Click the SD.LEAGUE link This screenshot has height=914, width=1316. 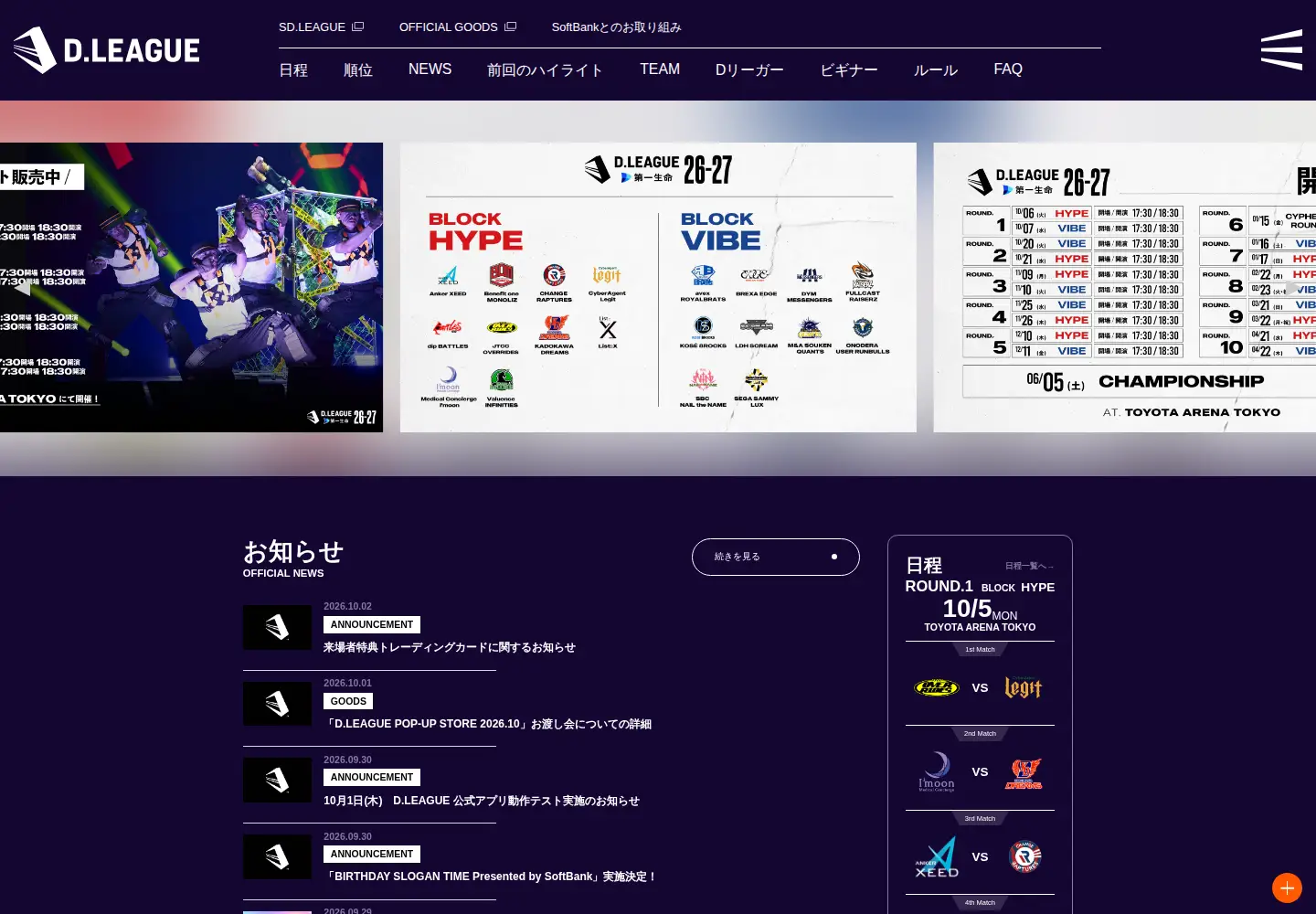click(321, 27)
